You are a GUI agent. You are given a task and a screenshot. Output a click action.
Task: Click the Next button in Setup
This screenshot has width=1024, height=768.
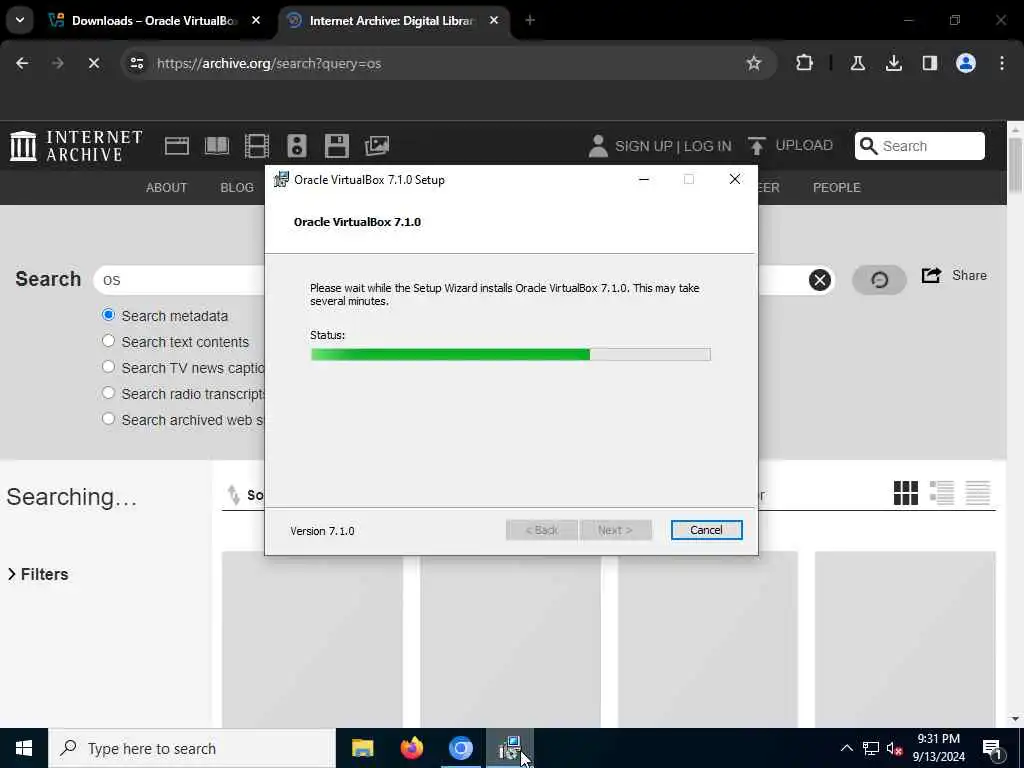[616, 530]
